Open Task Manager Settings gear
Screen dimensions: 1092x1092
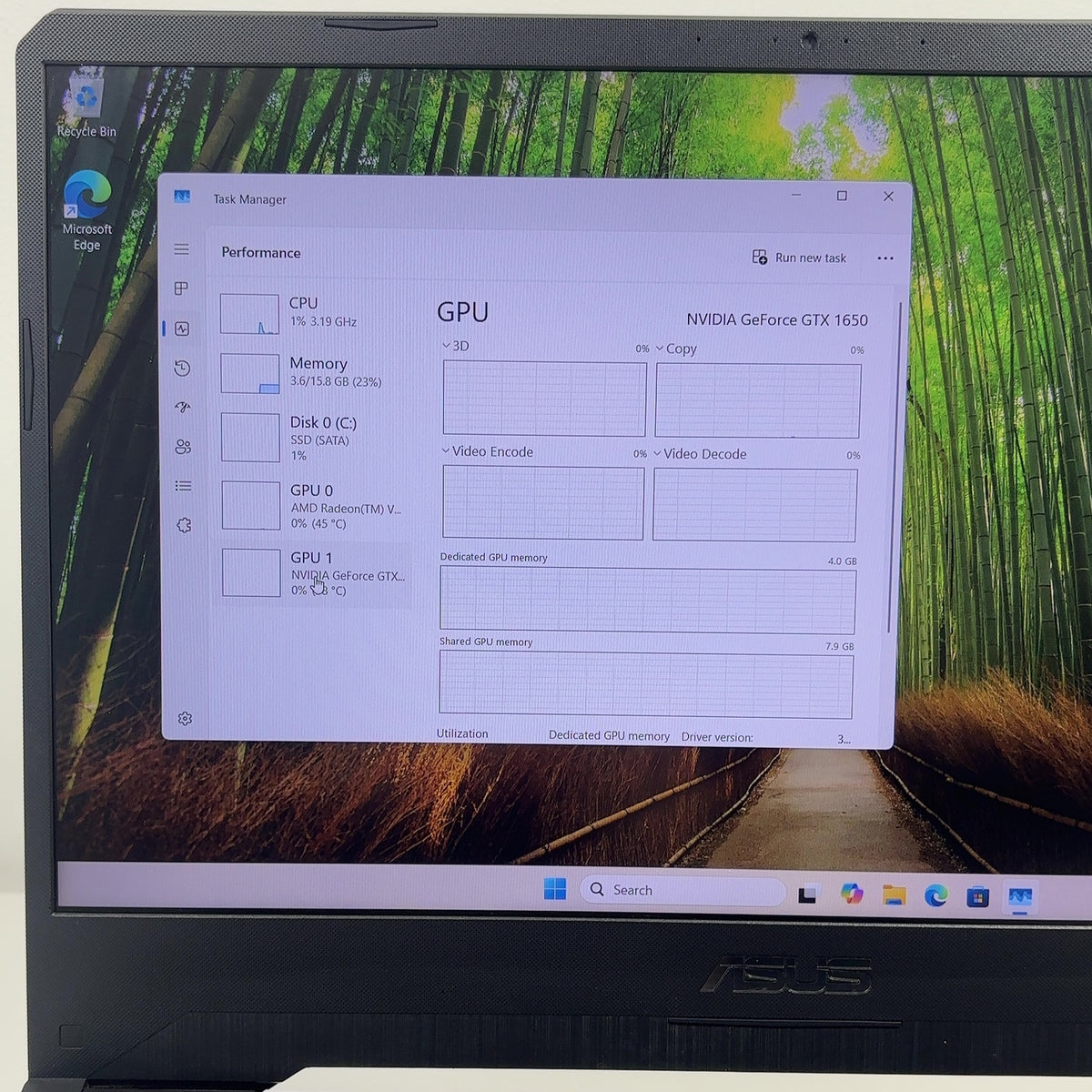185,719
